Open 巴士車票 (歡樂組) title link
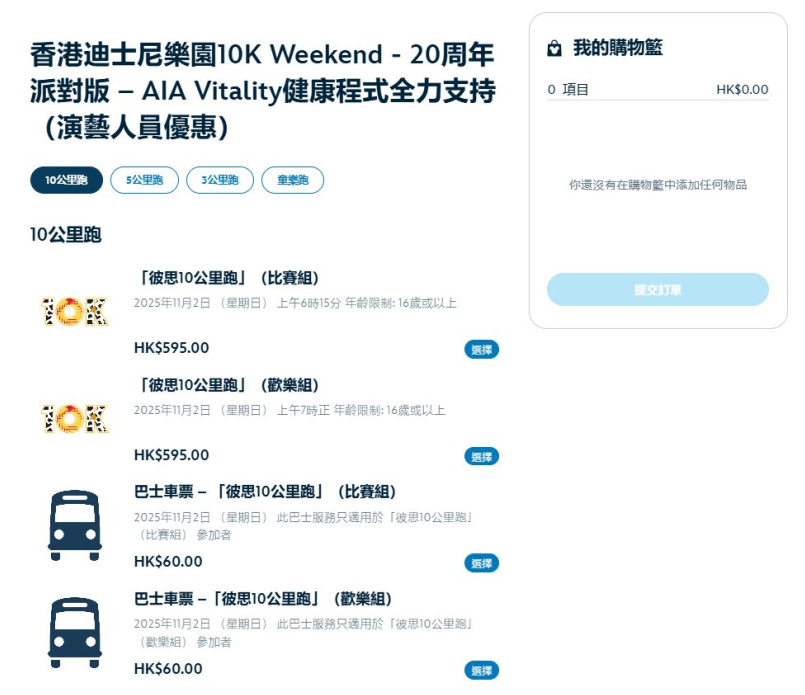 point(265,599)
